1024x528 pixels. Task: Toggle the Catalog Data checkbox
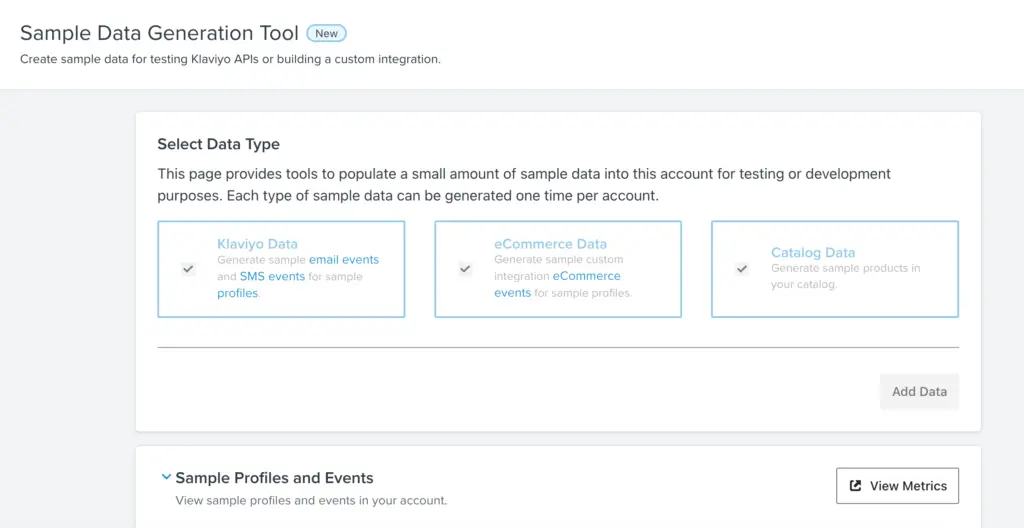tap(742, 269)
